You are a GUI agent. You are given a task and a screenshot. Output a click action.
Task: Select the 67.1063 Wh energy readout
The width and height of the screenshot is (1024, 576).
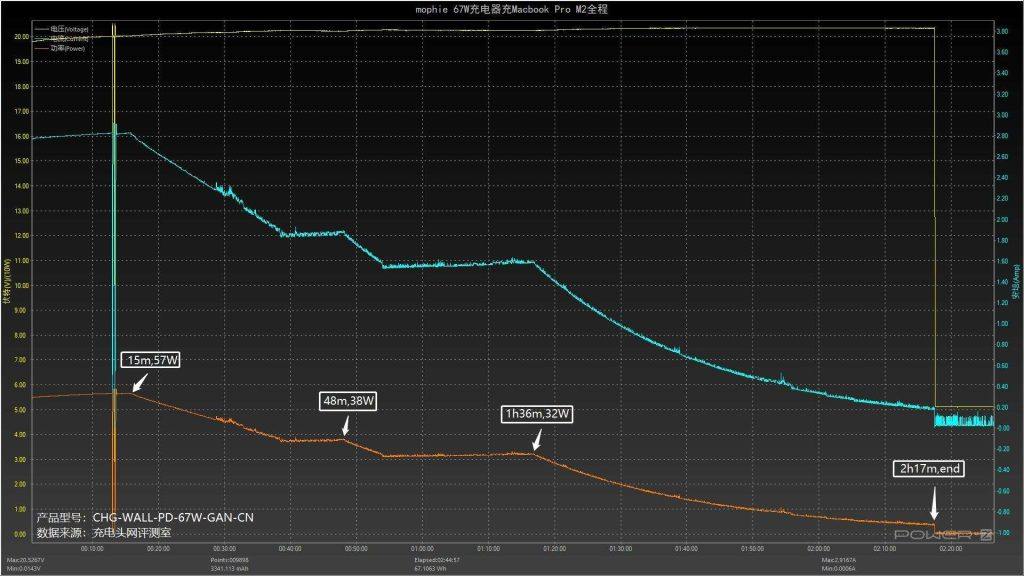click(429, 569)
